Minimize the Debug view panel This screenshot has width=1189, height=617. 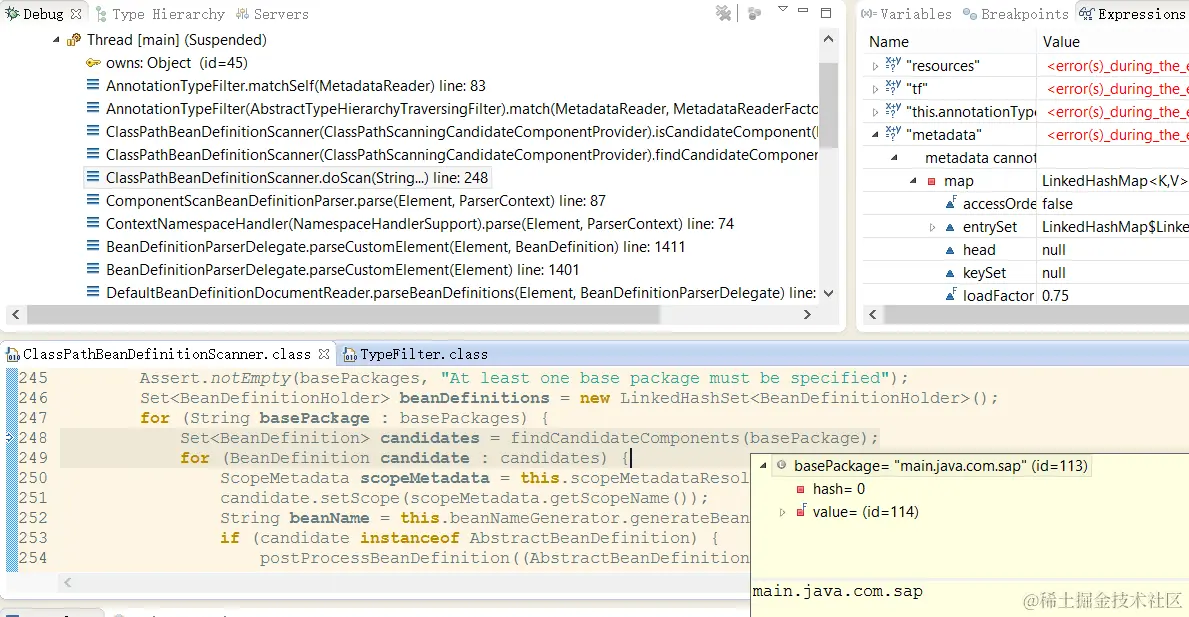pyautogui.click(x=803, y=10)
